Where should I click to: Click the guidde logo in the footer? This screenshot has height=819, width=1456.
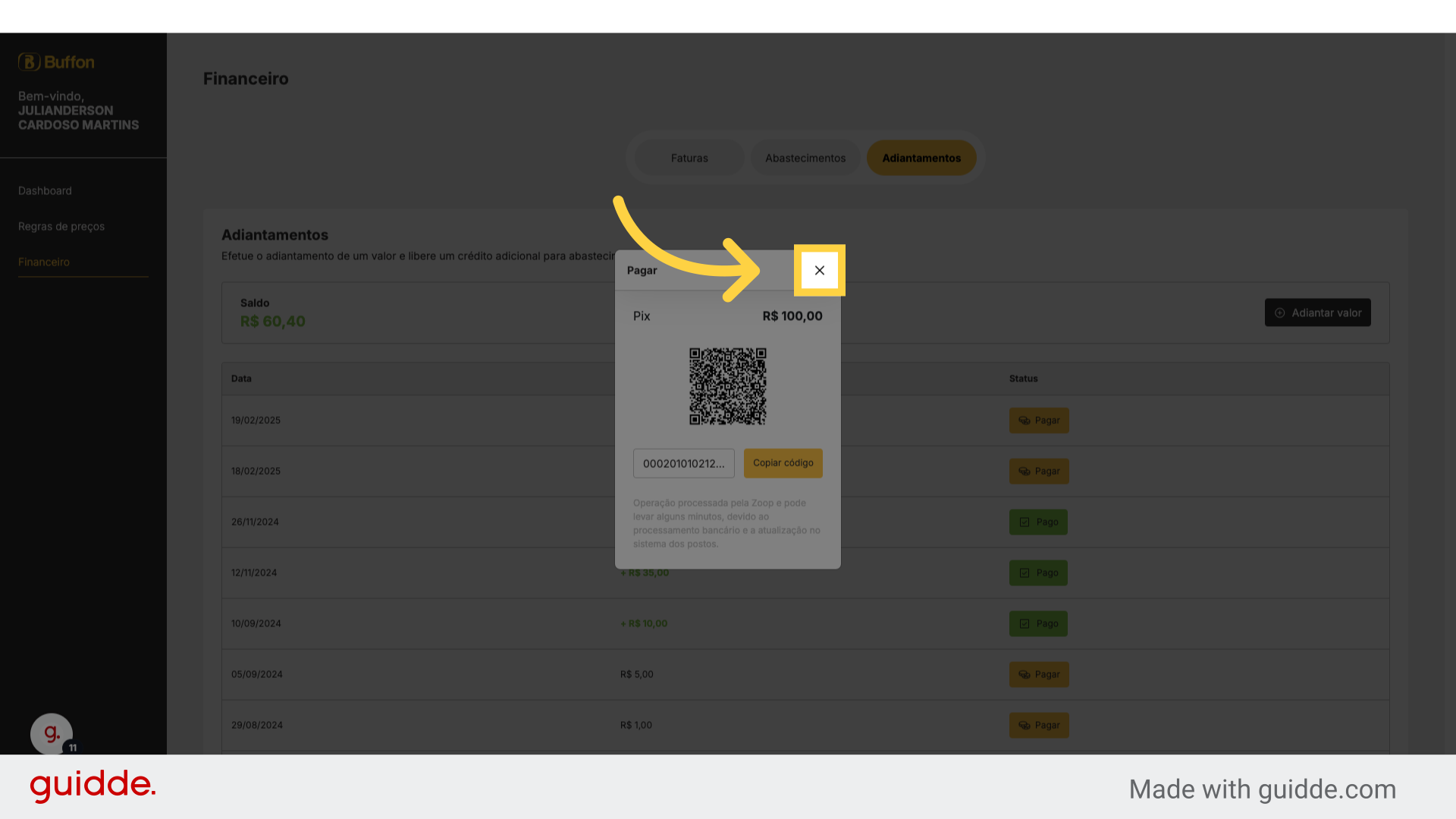pos(93,786)
